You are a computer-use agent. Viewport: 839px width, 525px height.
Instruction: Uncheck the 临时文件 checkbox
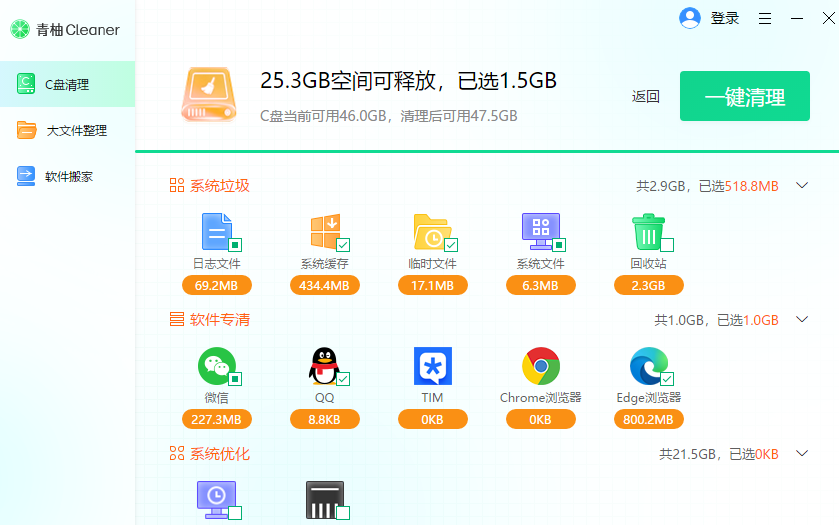451,245
